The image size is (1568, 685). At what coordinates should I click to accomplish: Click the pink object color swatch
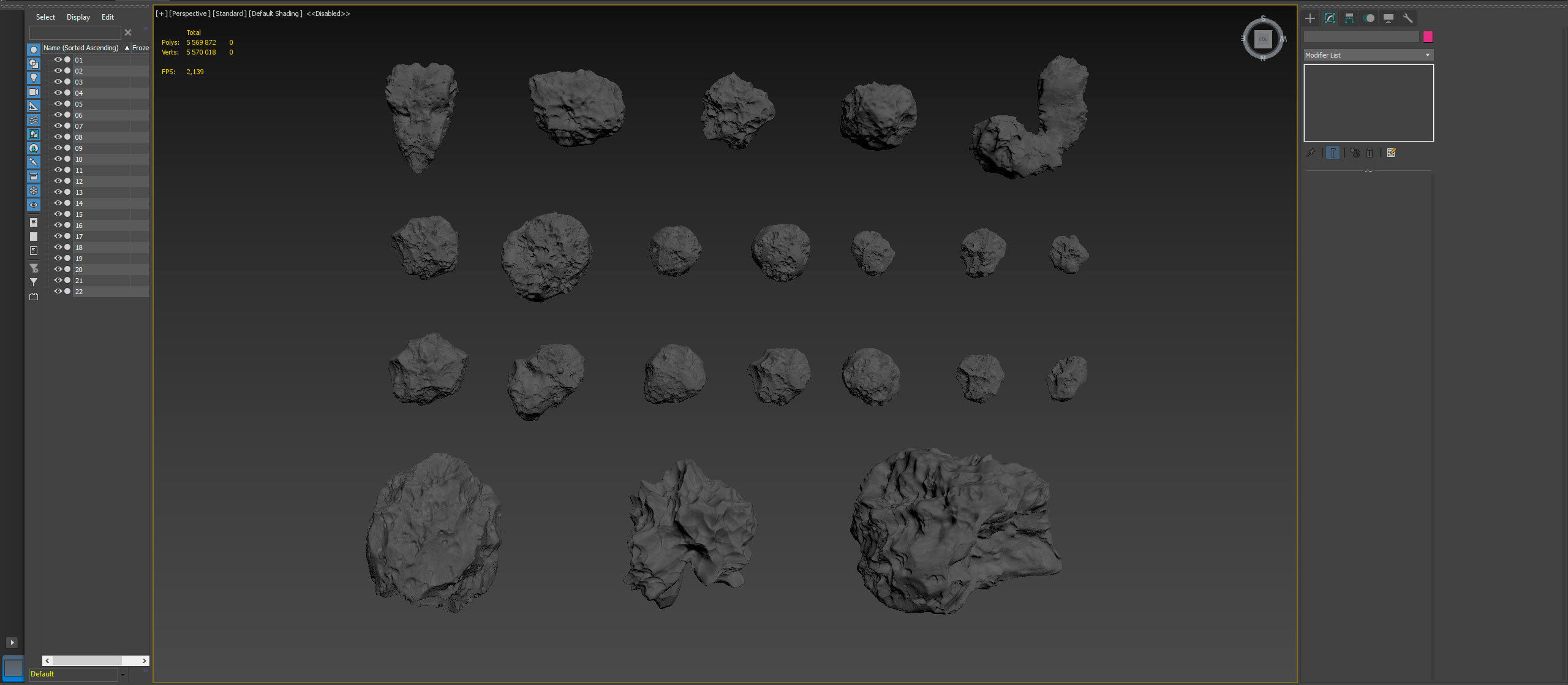click(x=1428, y=37)
